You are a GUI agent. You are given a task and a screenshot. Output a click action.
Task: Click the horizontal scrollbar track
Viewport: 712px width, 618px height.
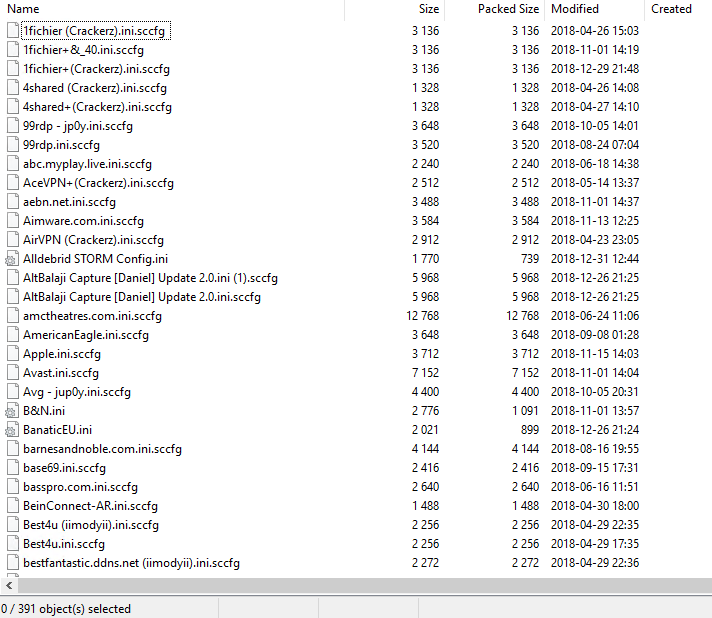click(365, 585)
